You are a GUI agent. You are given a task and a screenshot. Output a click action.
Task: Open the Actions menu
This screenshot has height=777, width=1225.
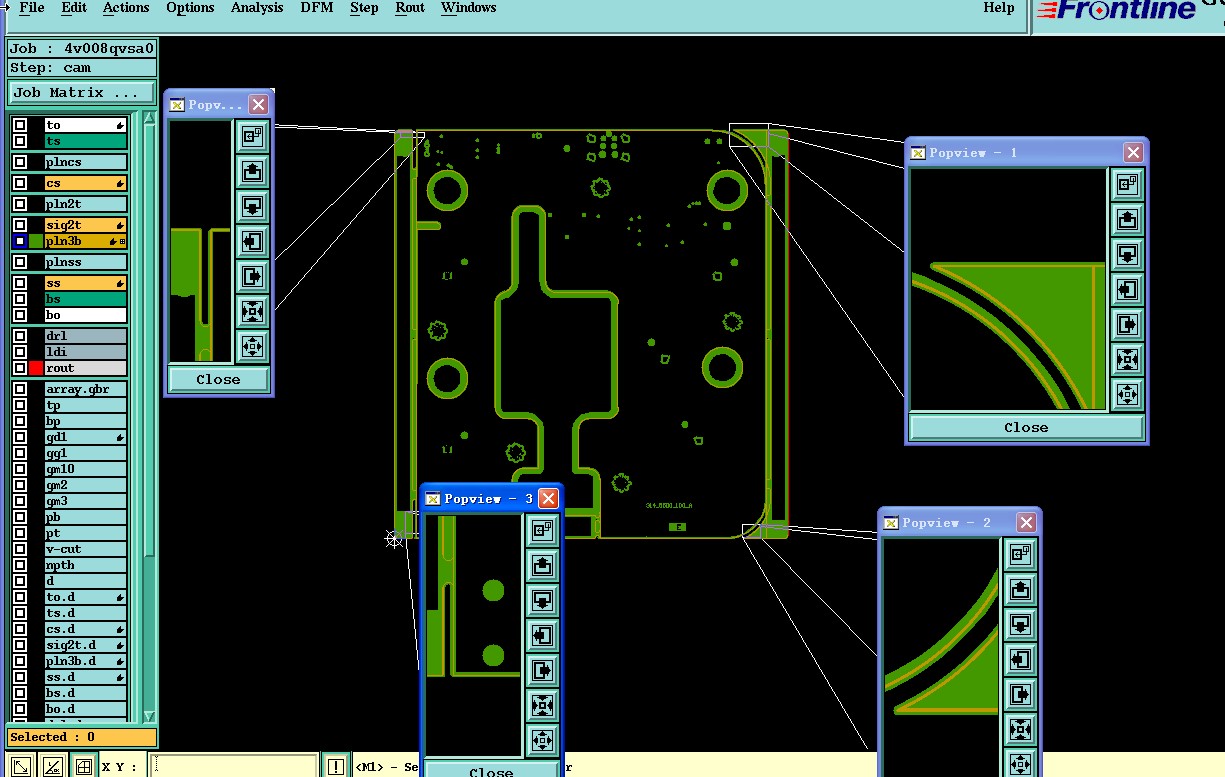[126, 8]
